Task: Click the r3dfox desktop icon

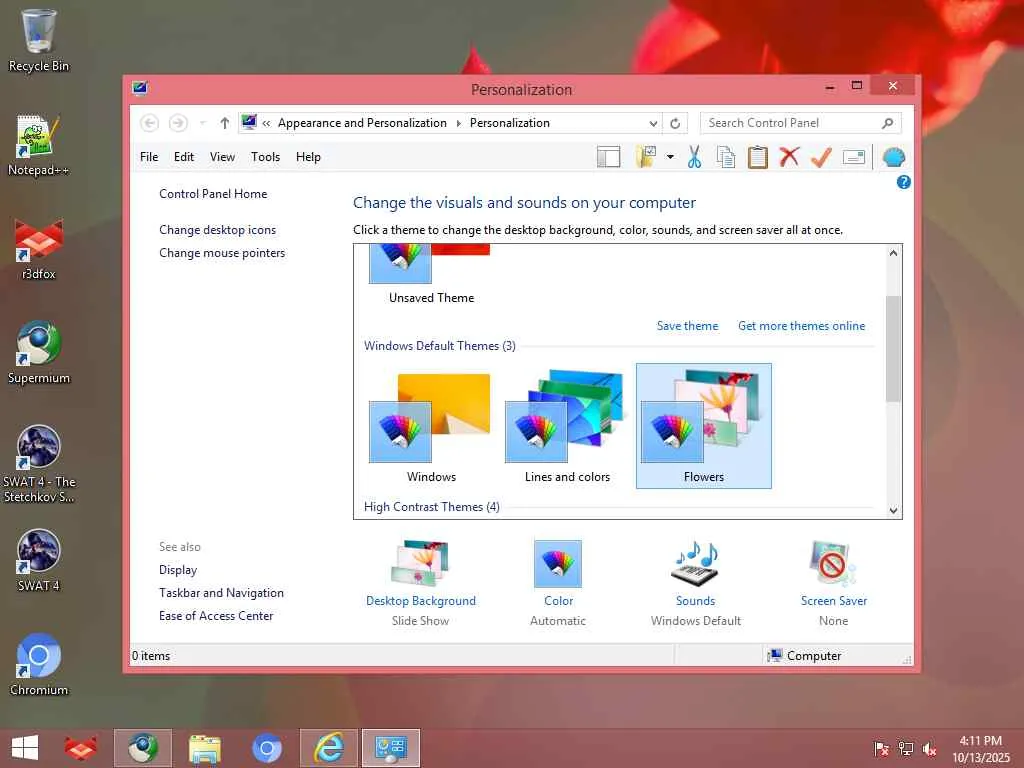Action: (39, 249)
